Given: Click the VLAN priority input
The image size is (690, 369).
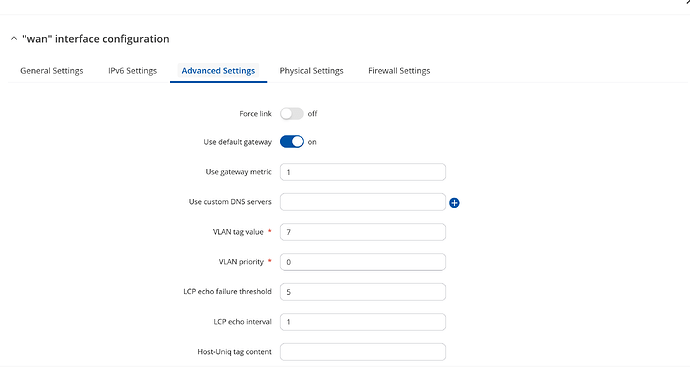Looking at the screenshot, I should (x=363, y=262).
